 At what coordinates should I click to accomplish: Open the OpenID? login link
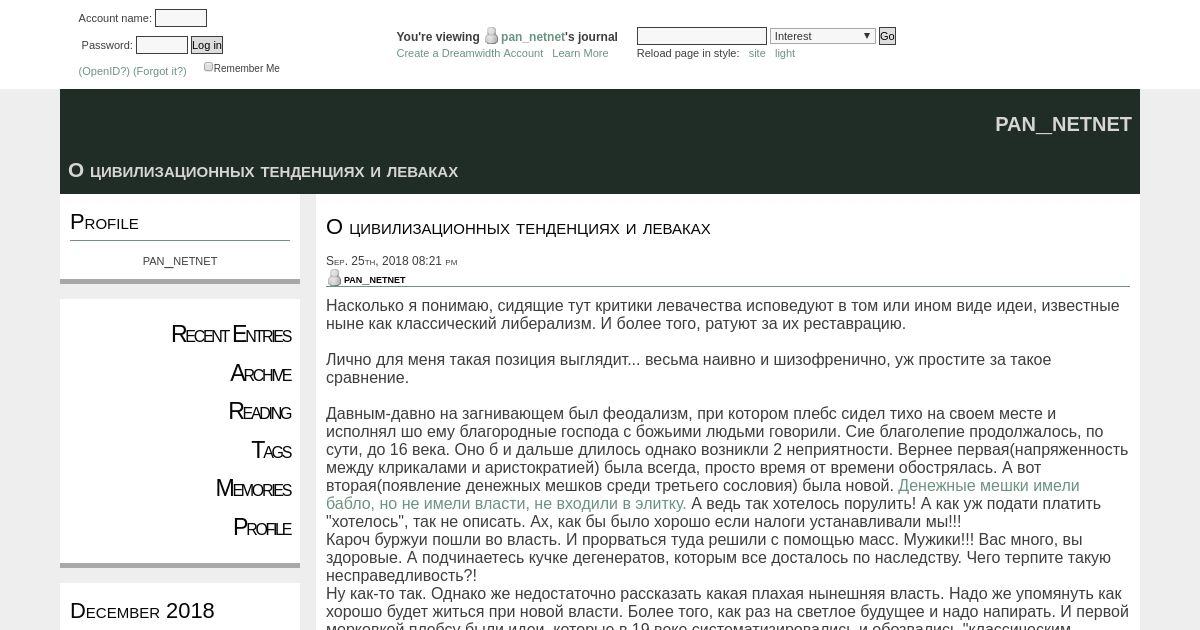click(x=104, y=71)
